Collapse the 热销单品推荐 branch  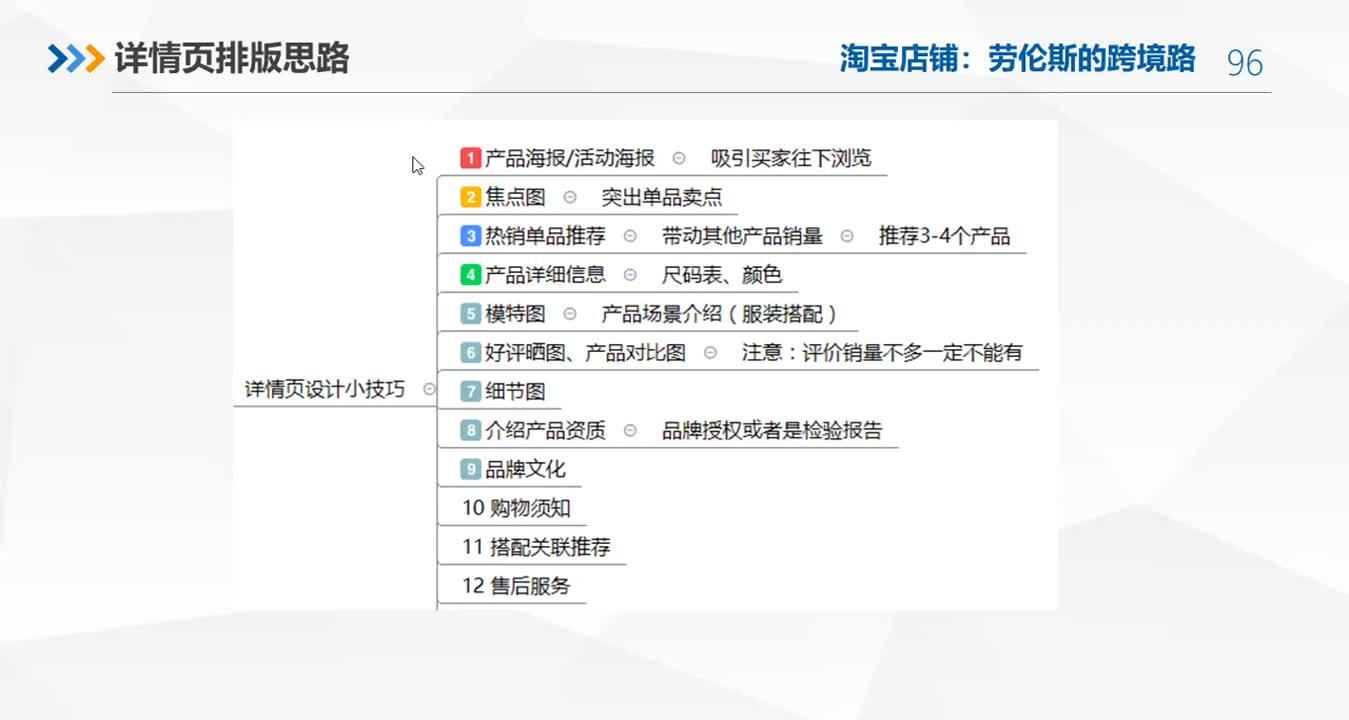coord(630,236)
